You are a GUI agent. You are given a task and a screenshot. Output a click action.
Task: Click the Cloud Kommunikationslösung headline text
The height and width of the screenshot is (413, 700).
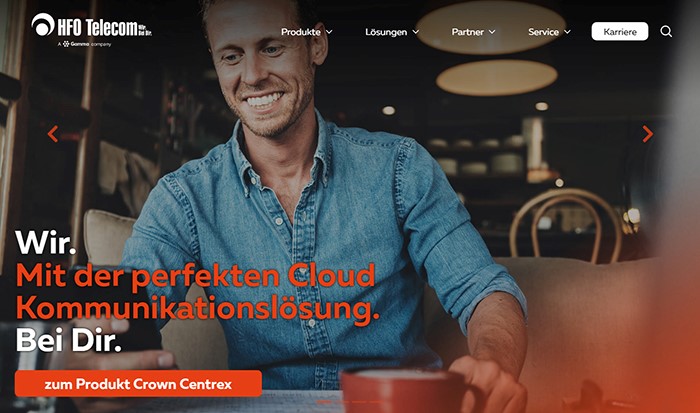coord(196,292)
